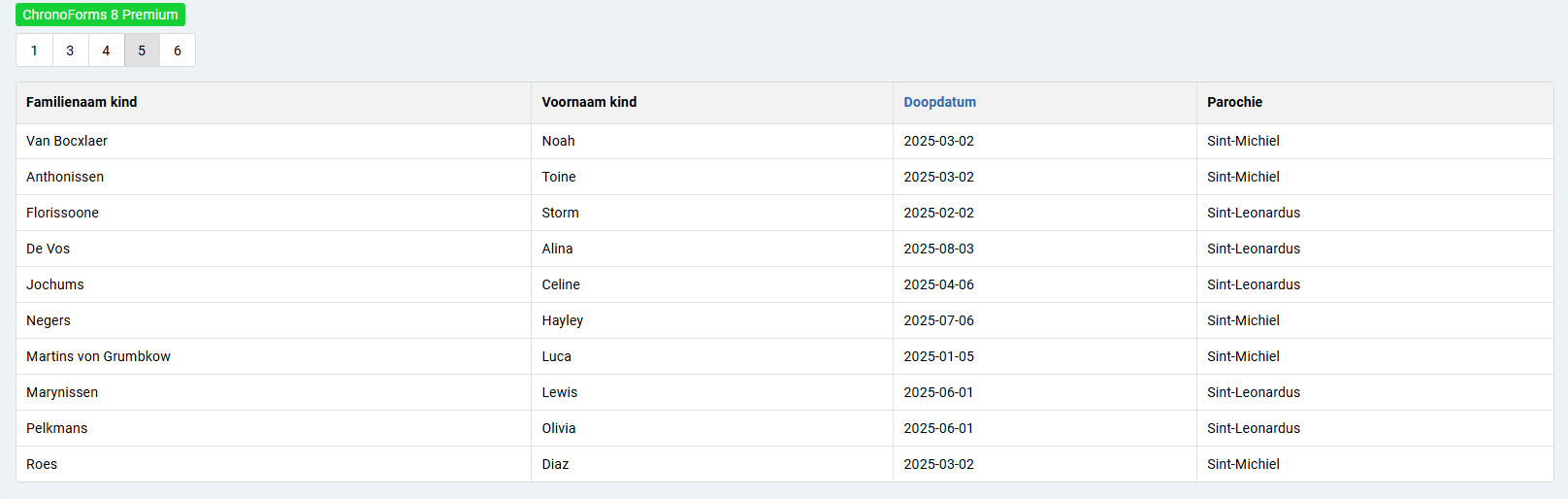Select the current page 5 button
1568x499 pixels.
coord(142,50)
